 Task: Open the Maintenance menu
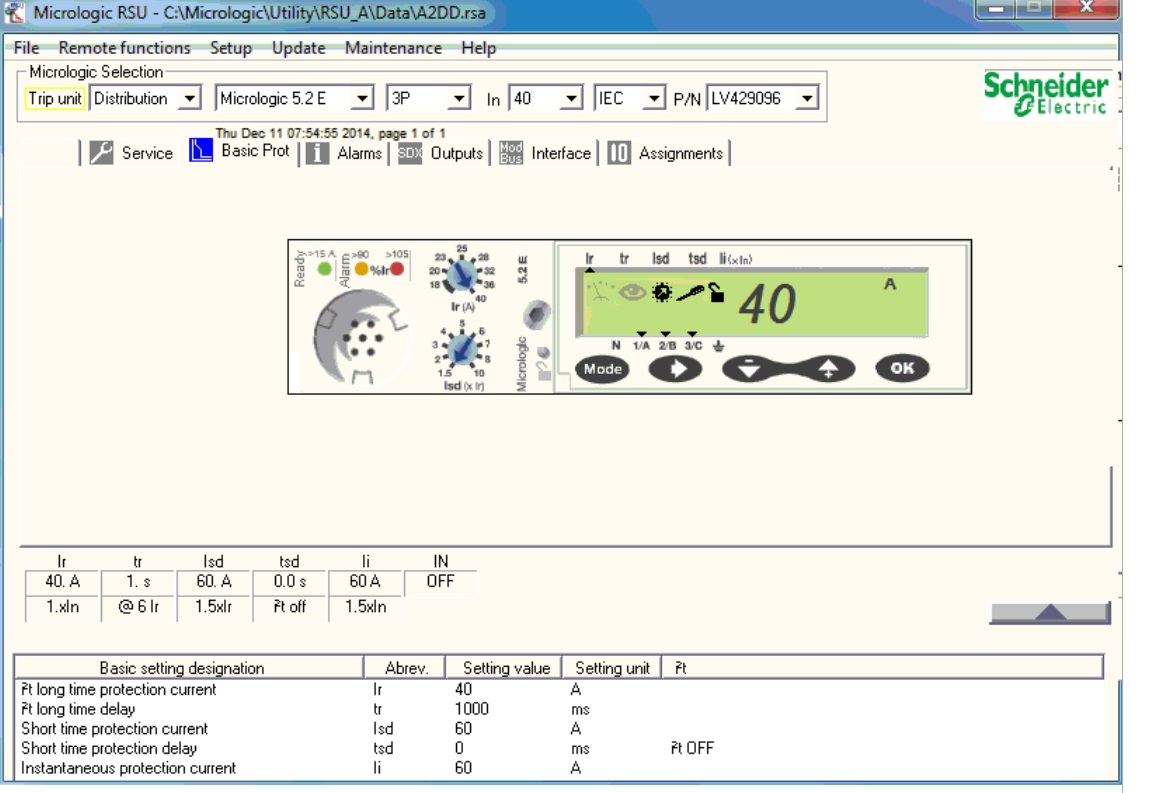point(392,48)
